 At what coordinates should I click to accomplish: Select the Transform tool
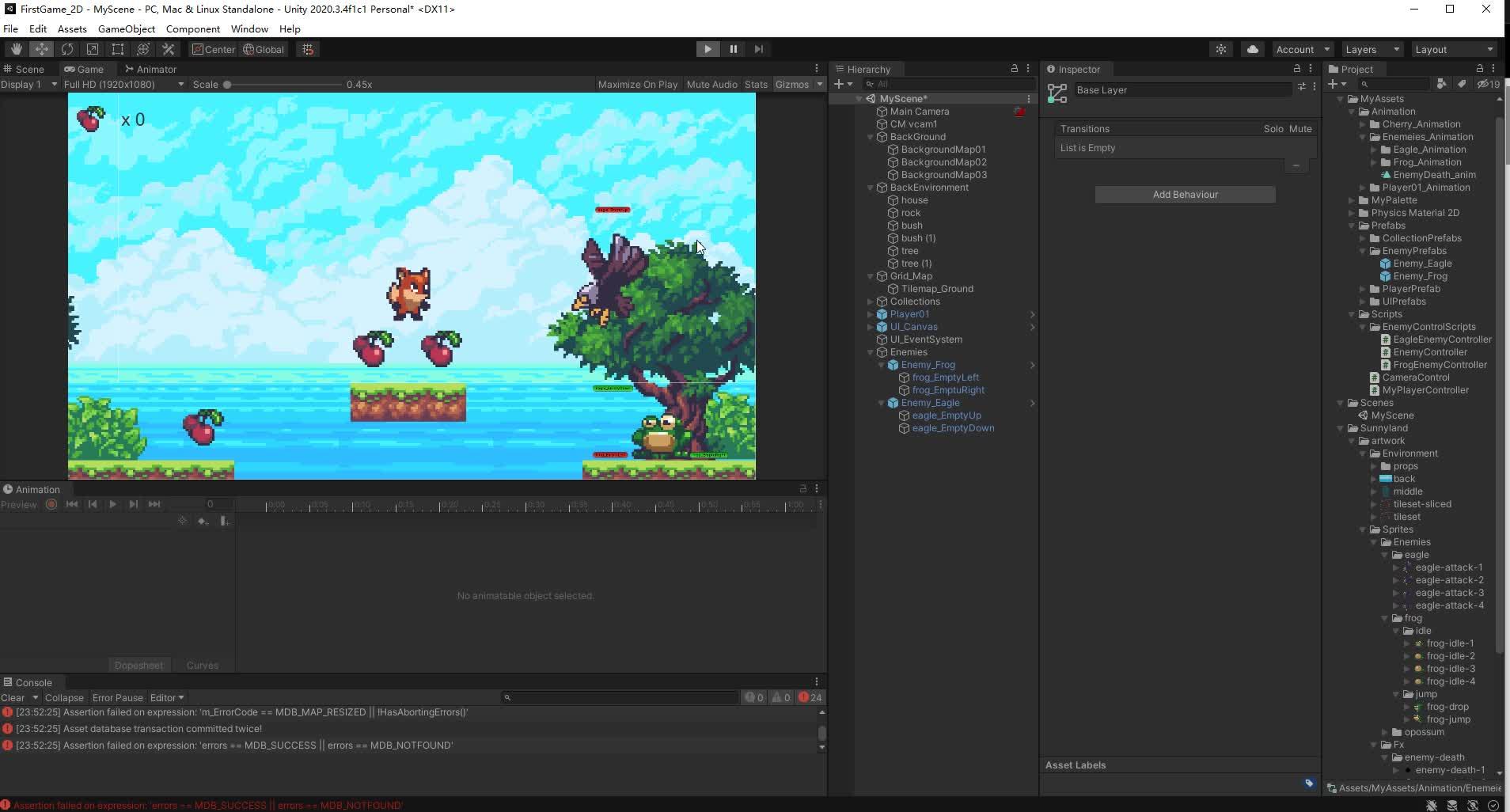click(x=143, y=49)
